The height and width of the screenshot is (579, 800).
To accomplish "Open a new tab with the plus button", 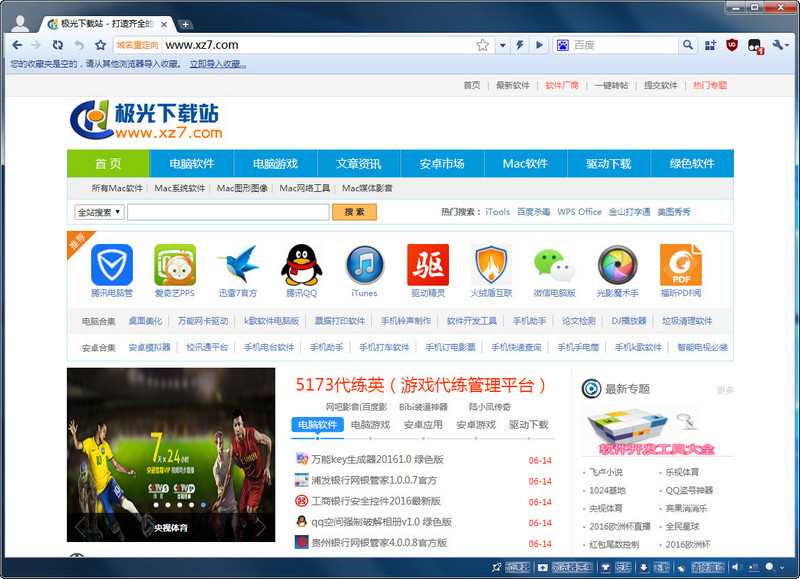I will click(185, 24).
